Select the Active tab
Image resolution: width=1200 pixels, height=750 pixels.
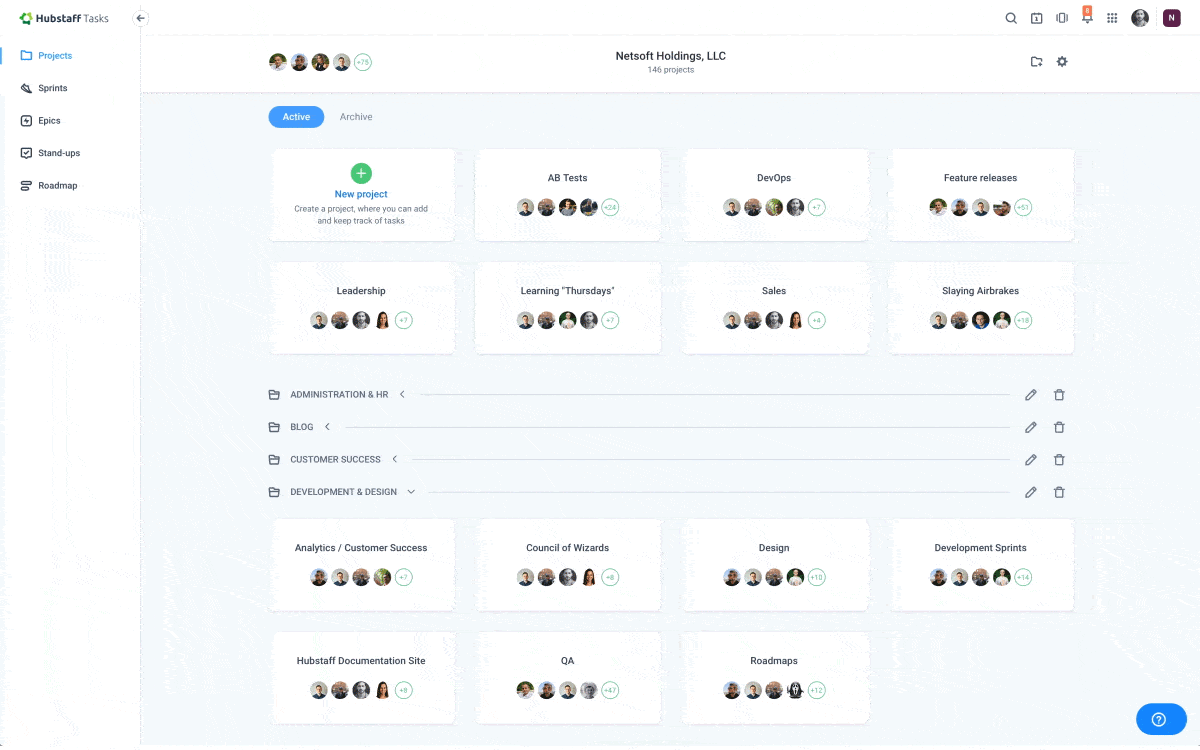(x=296, y=117)
